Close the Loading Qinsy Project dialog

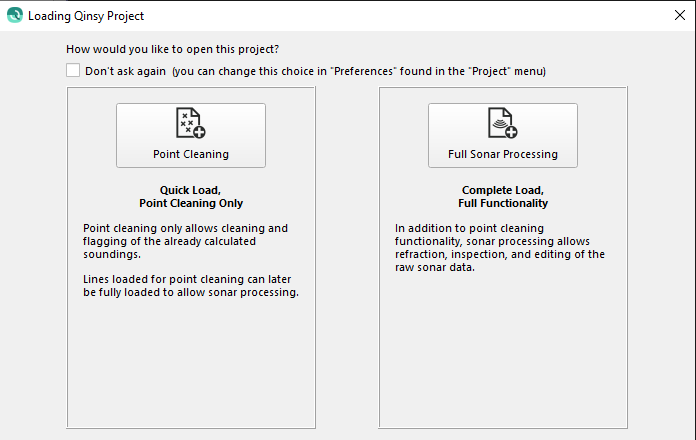coord(679,15)
